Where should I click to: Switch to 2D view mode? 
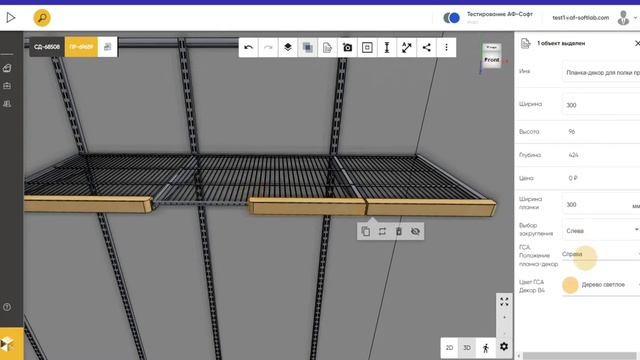(449, 348)
